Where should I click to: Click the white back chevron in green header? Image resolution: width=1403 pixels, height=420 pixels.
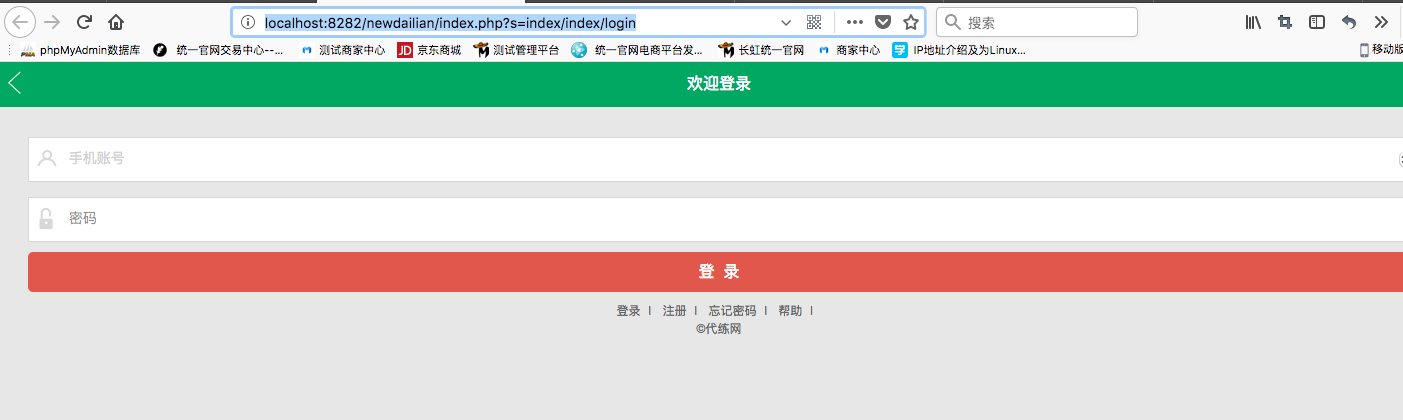[x=14, y=83]
